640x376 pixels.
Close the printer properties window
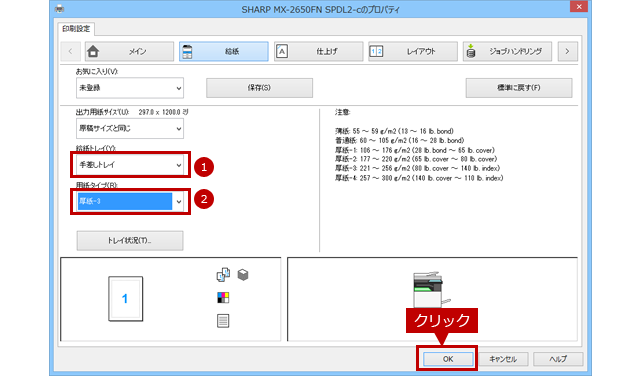coord(579,7)
